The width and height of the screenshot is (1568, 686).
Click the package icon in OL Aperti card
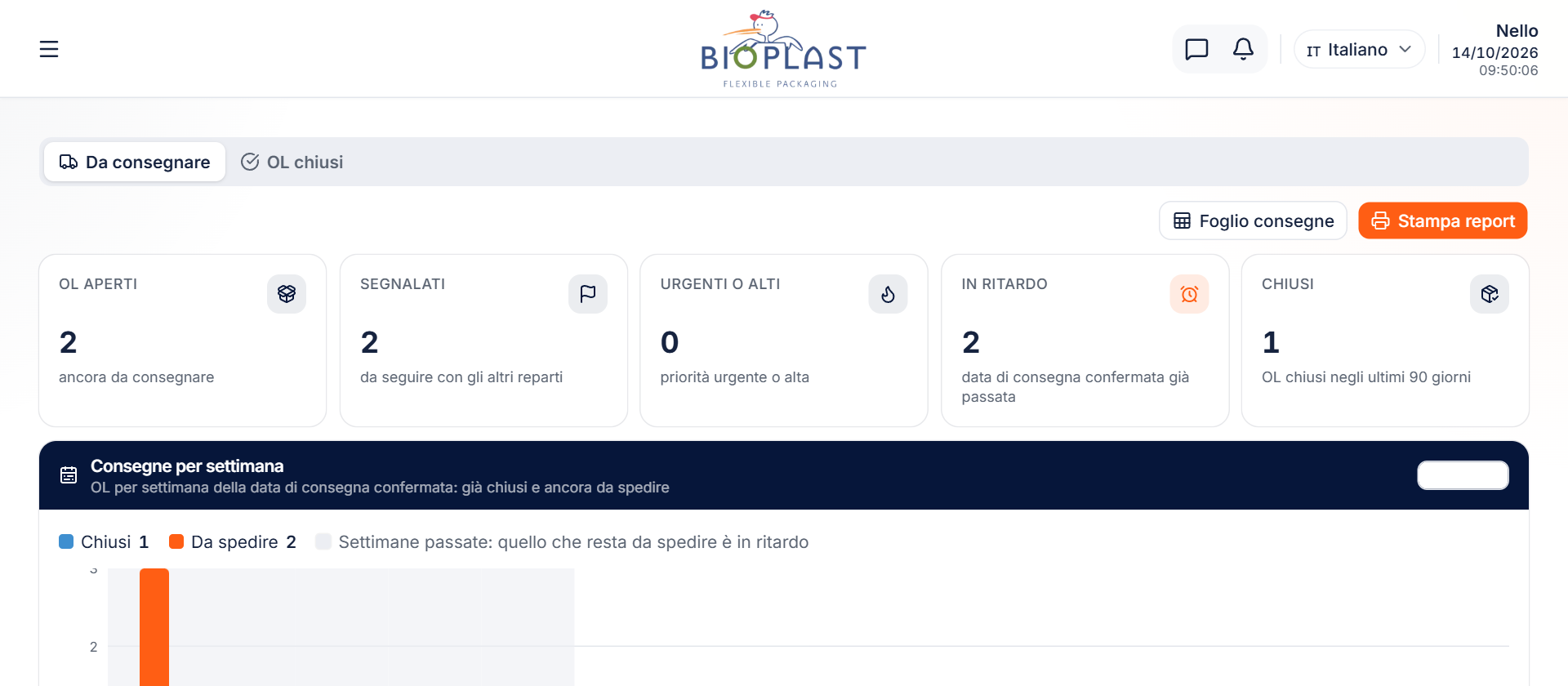click(x=287, y=294)
